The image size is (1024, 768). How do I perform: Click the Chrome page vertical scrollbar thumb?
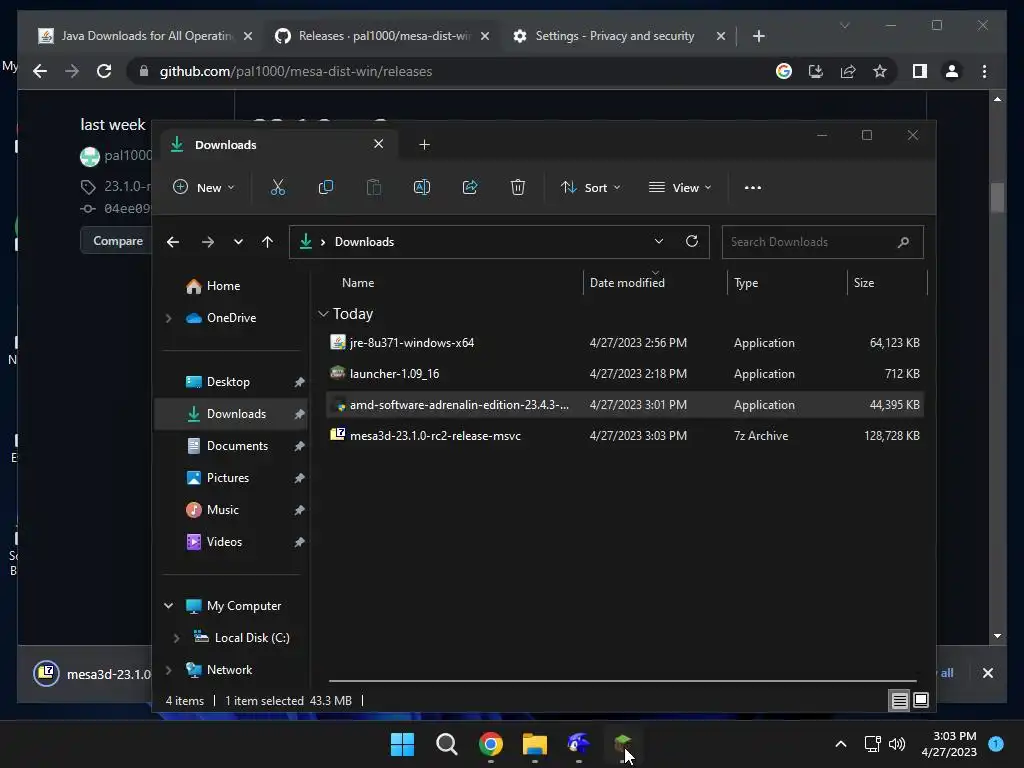pyautogui.click(x=997, y=197)
